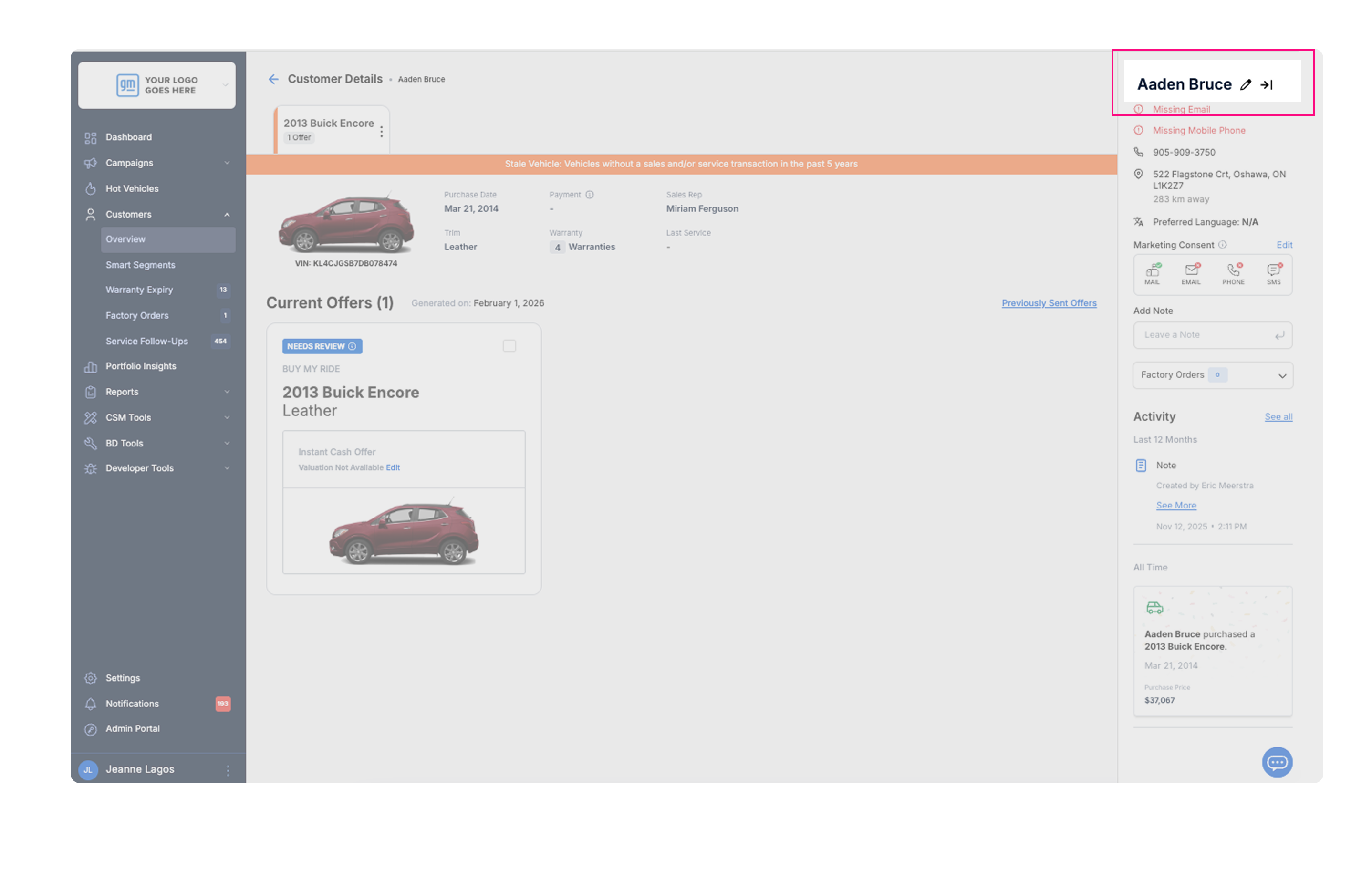Select Smart Segments in the sidebar

click(140, 265)
